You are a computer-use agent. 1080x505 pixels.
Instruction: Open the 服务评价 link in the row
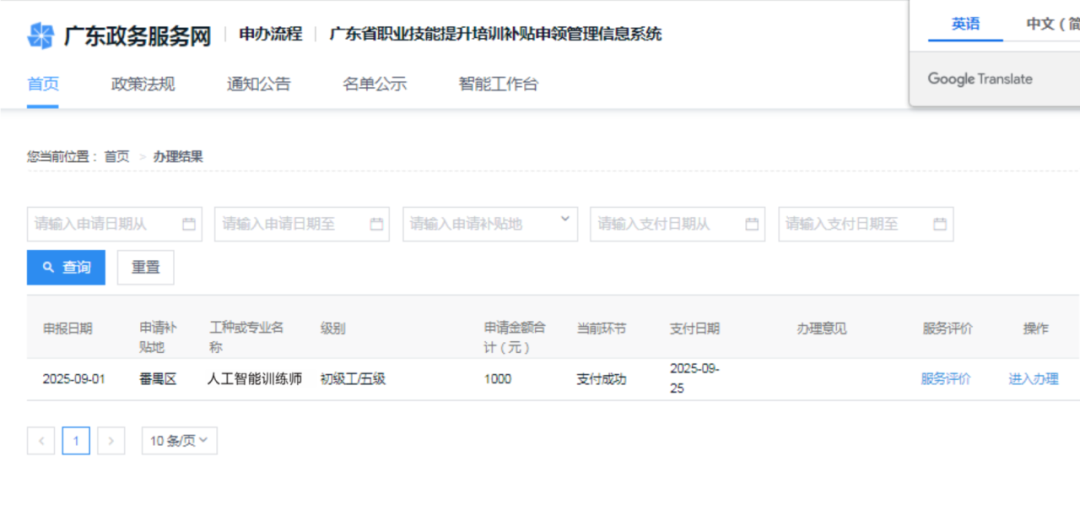click(945, 379)
